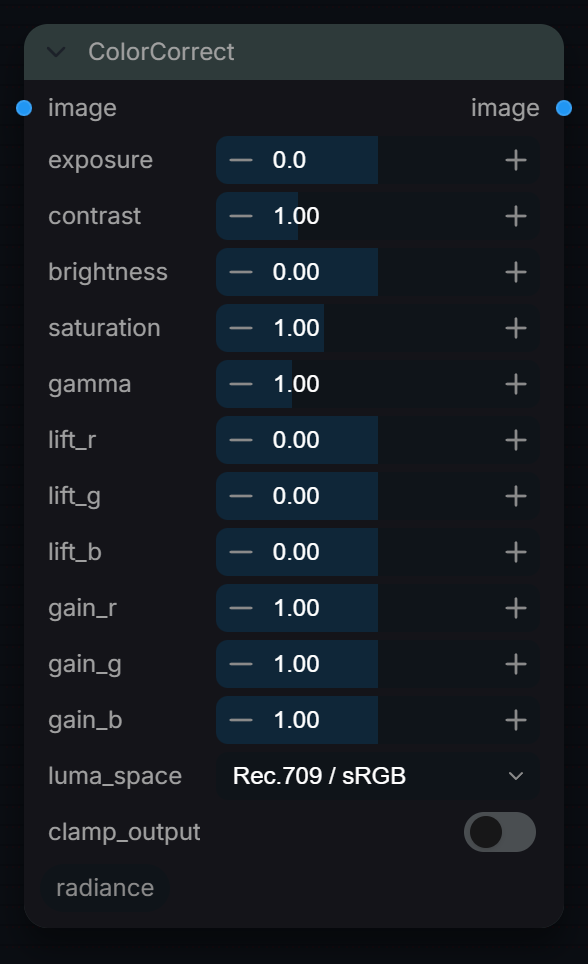Increase exposure with the plus icon

pyautogui.click(x=515, y=160)
